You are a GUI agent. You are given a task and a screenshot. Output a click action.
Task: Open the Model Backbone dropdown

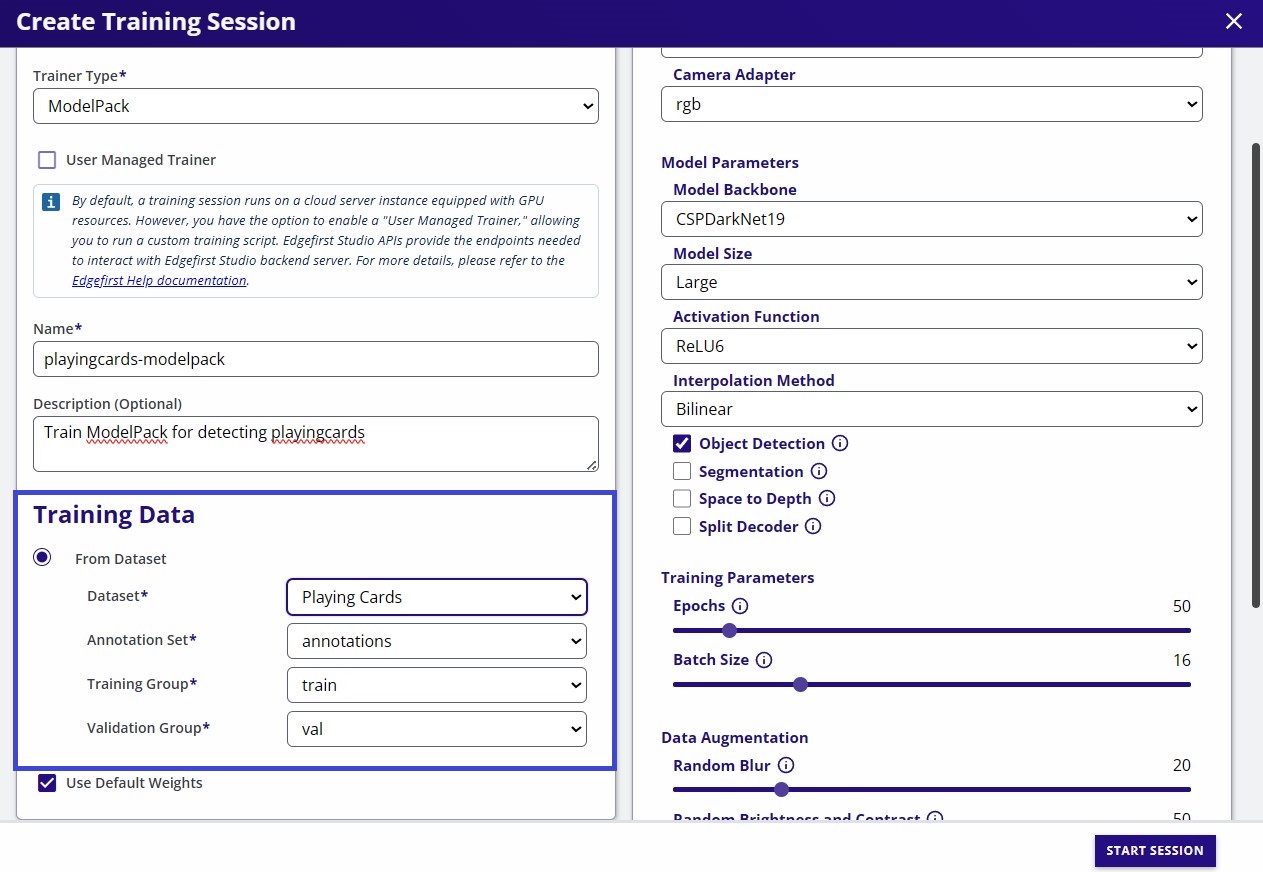(932, 219)
